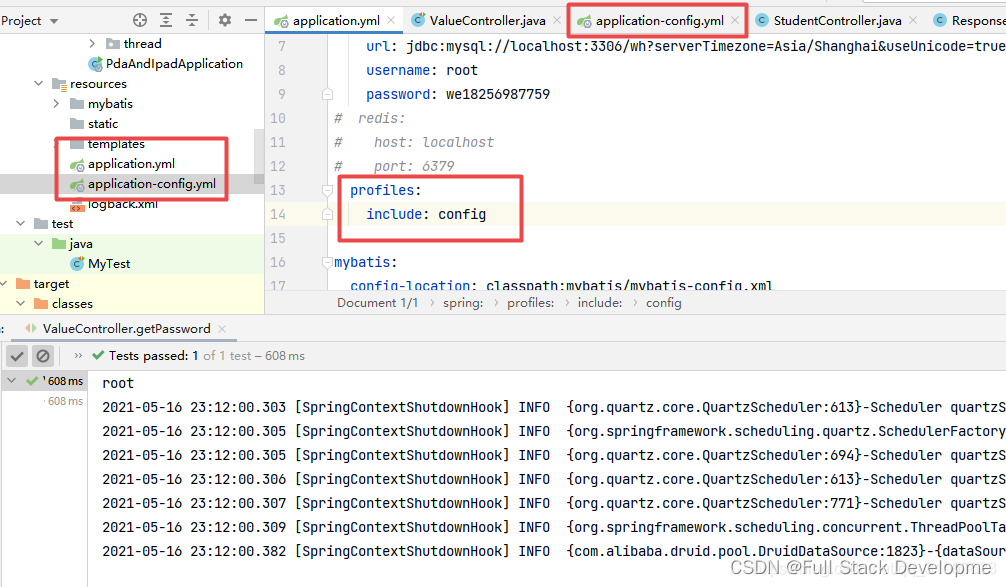
Task: Select the child test result 608 ms
Action: coord(65,401)
